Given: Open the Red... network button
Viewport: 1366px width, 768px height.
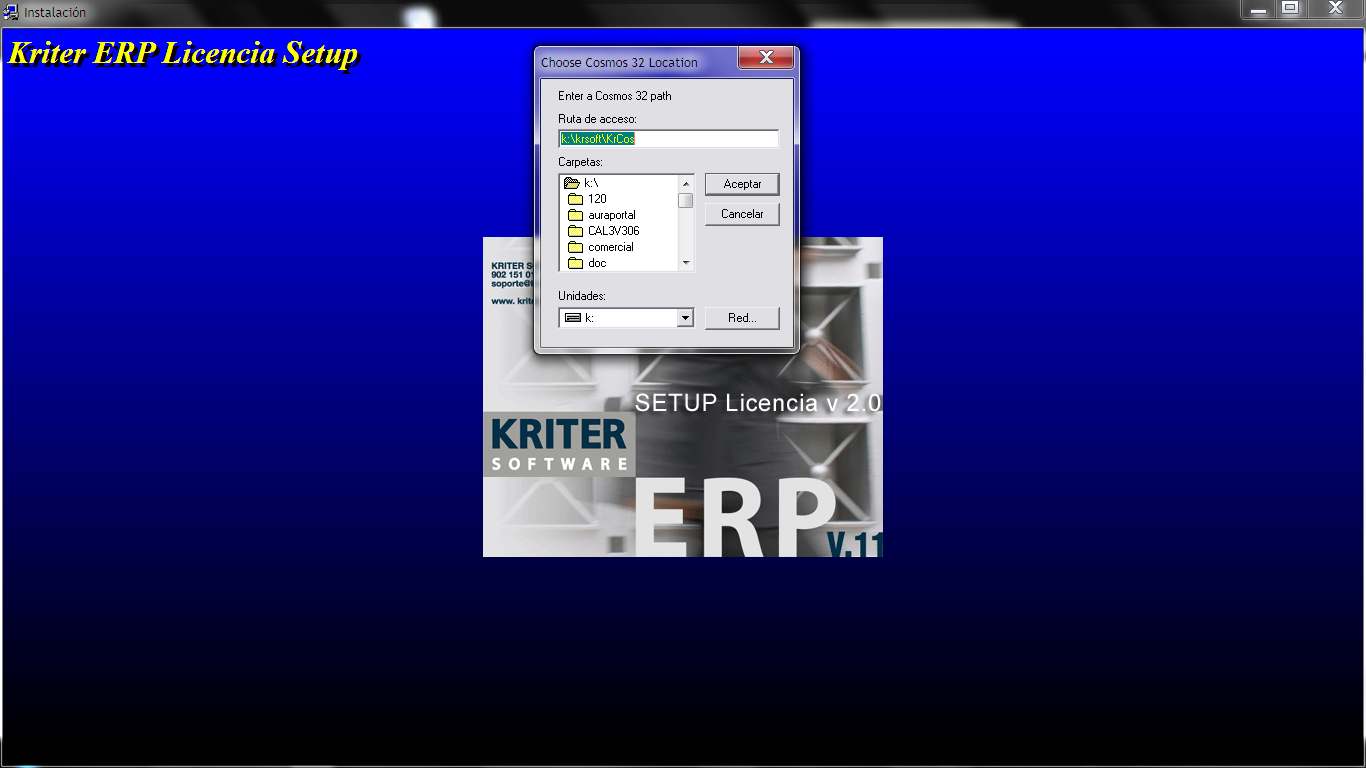Looking at the screenshot, I should click(x=742, y=318).
